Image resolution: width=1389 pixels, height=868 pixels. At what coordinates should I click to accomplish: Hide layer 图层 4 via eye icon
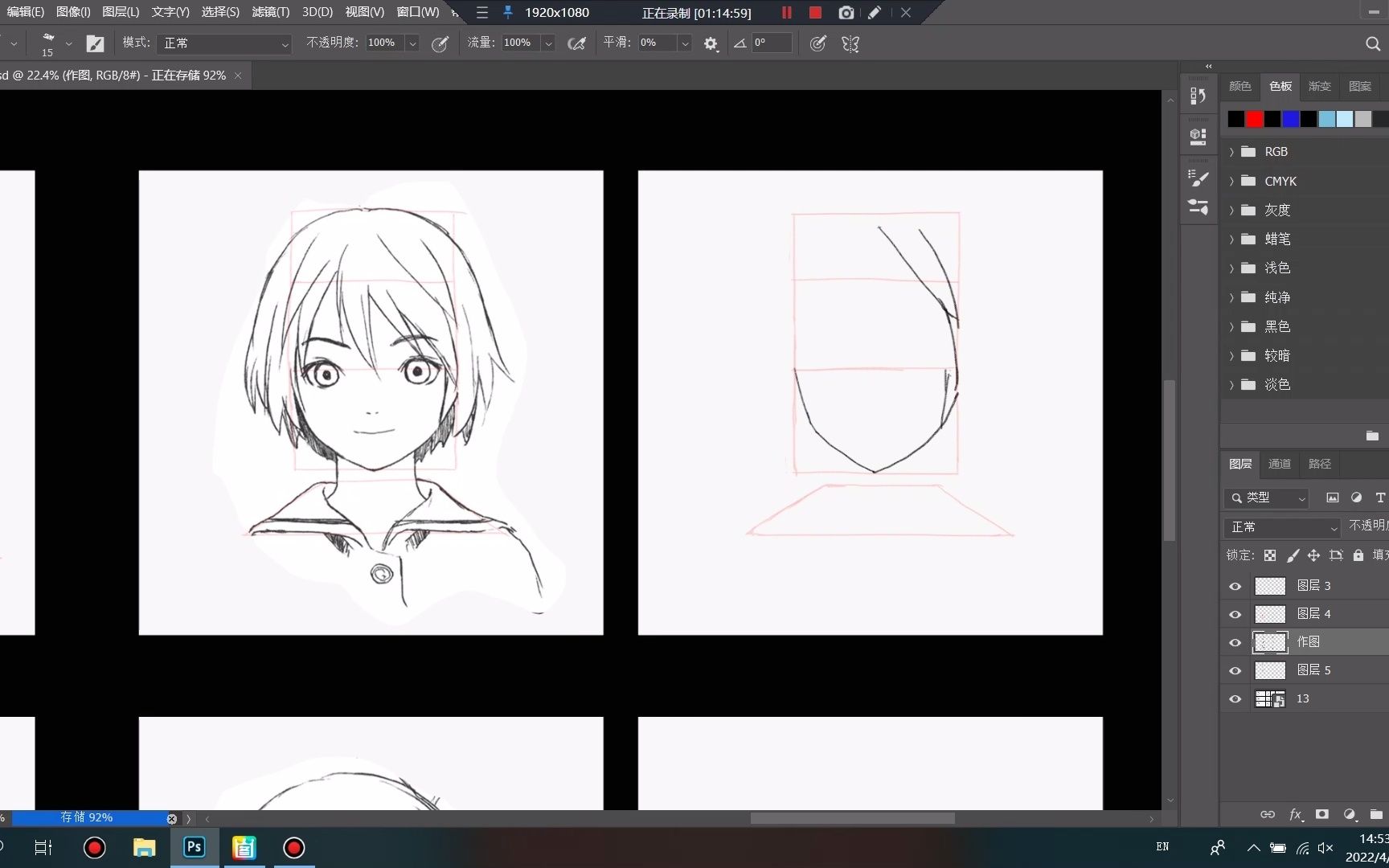(1235, 614)
